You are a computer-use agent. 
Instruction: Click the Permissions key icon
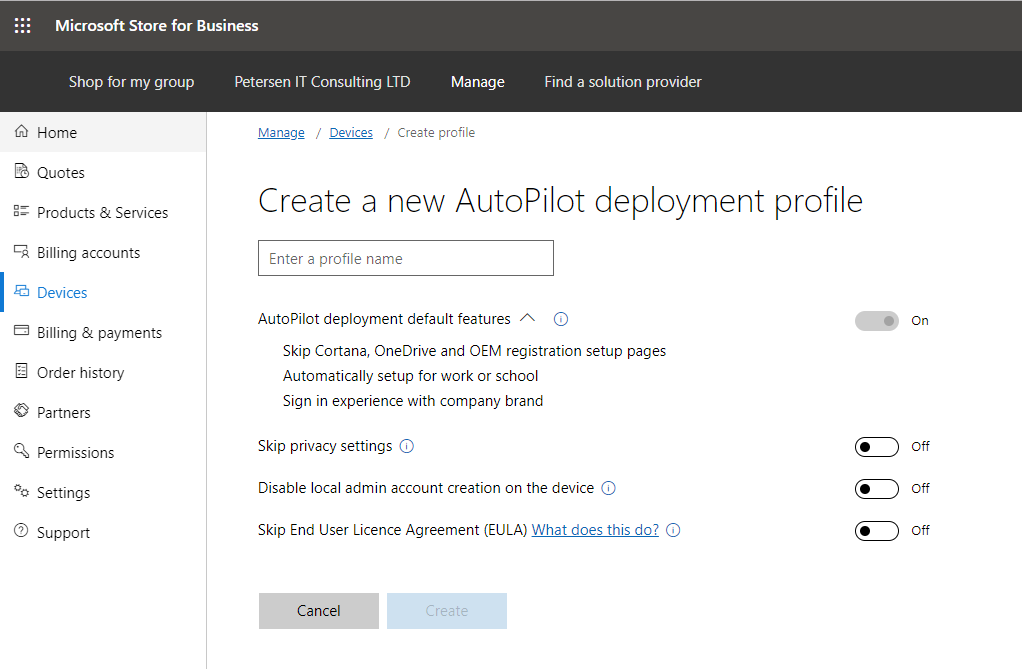22,451
